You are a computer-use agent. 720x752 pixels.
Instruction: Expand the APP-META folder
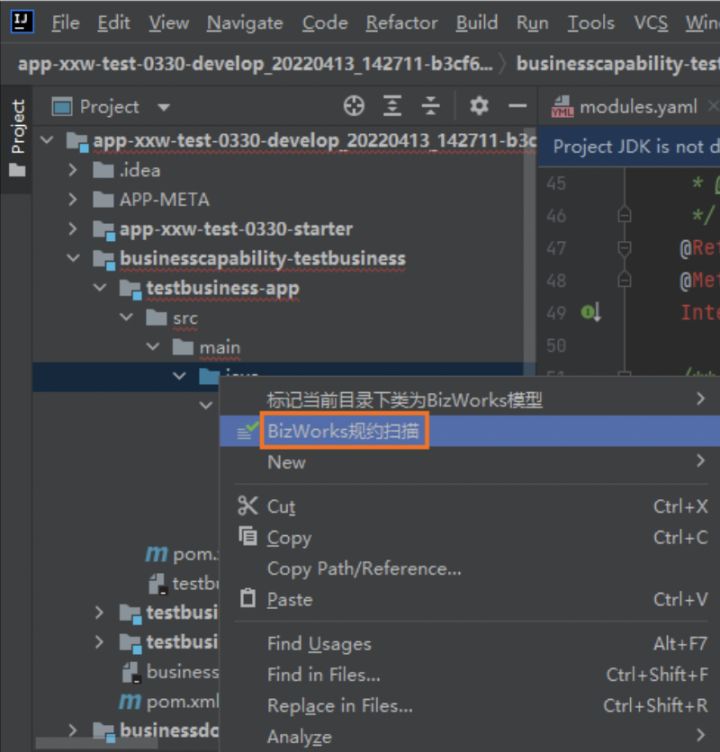(x=73, y=199)
